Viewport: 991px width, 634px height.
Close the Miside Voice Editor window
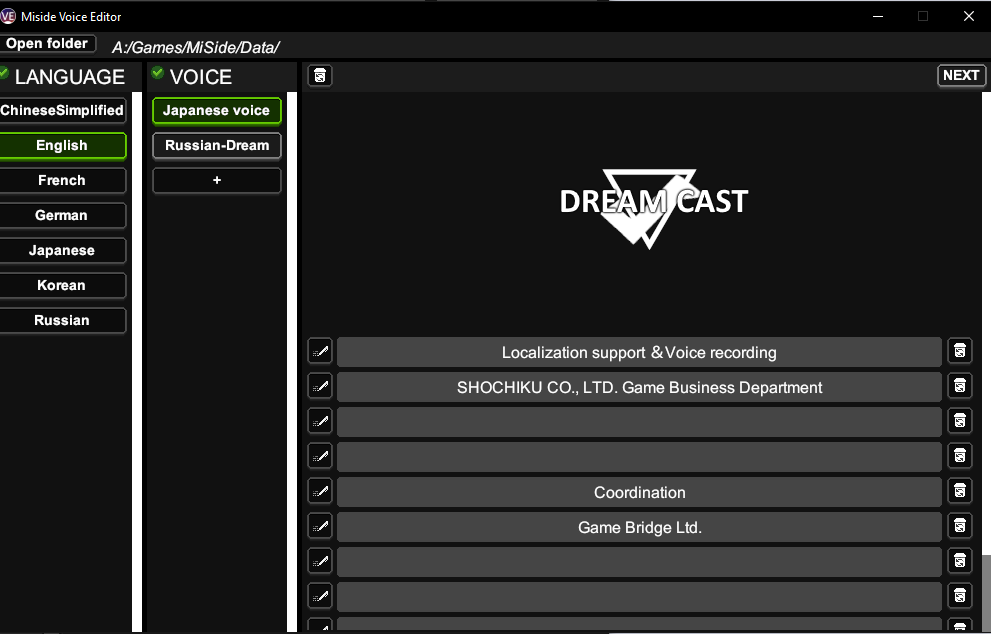tap(968, 16)
